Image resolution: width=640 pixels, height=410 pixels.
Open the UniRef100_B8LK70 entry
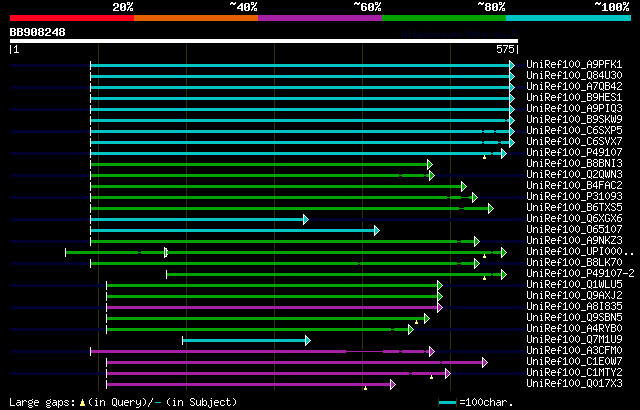574,263
